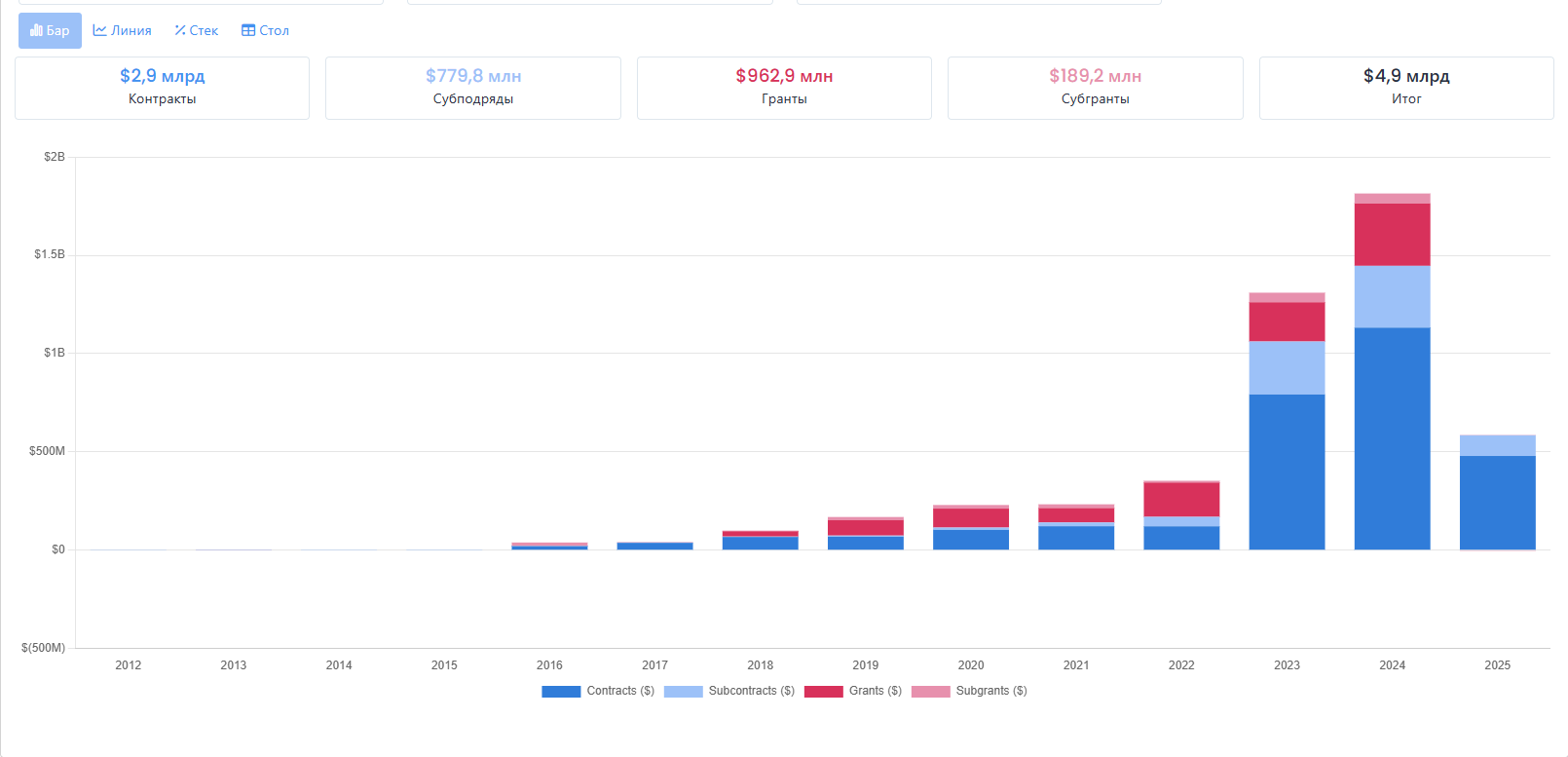Click the Субподряды $779,8 млн card
This screenshot has height=757, width=1568.
pyautogui.click(x=473, y=88)
